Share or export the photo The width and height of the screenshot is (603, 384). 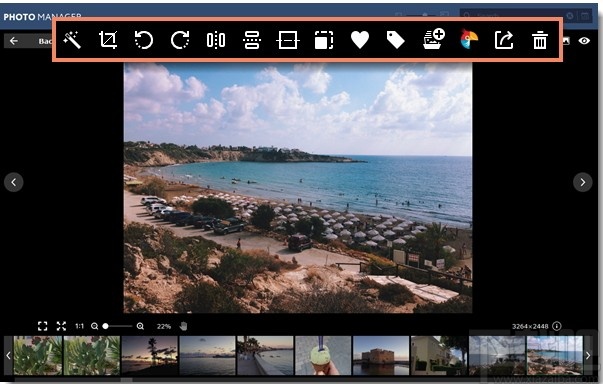504,40
